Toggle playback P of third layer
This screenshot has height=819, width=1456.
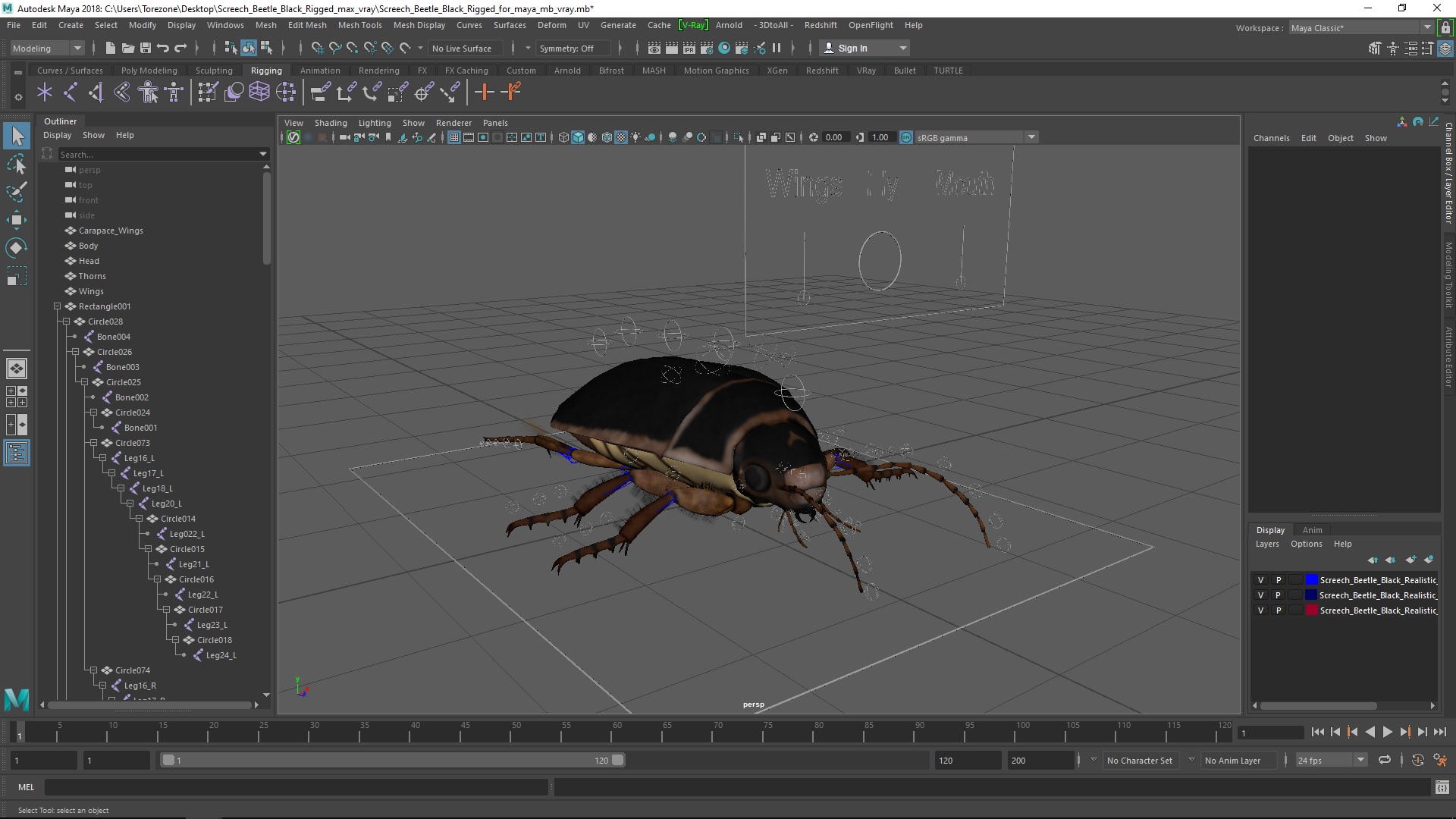coord(1278,610)
